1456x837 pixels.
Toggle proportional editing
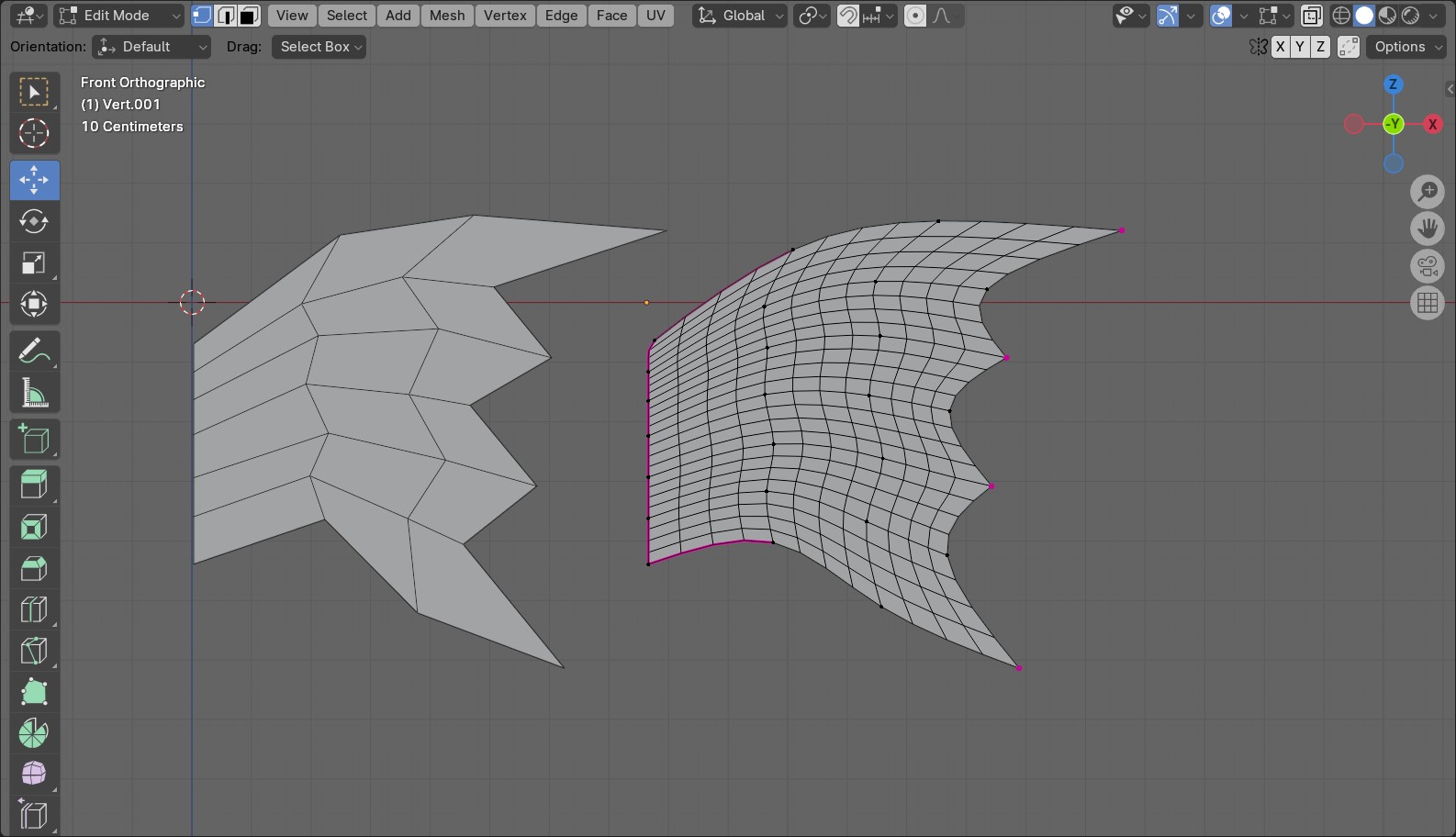(915, 16)
